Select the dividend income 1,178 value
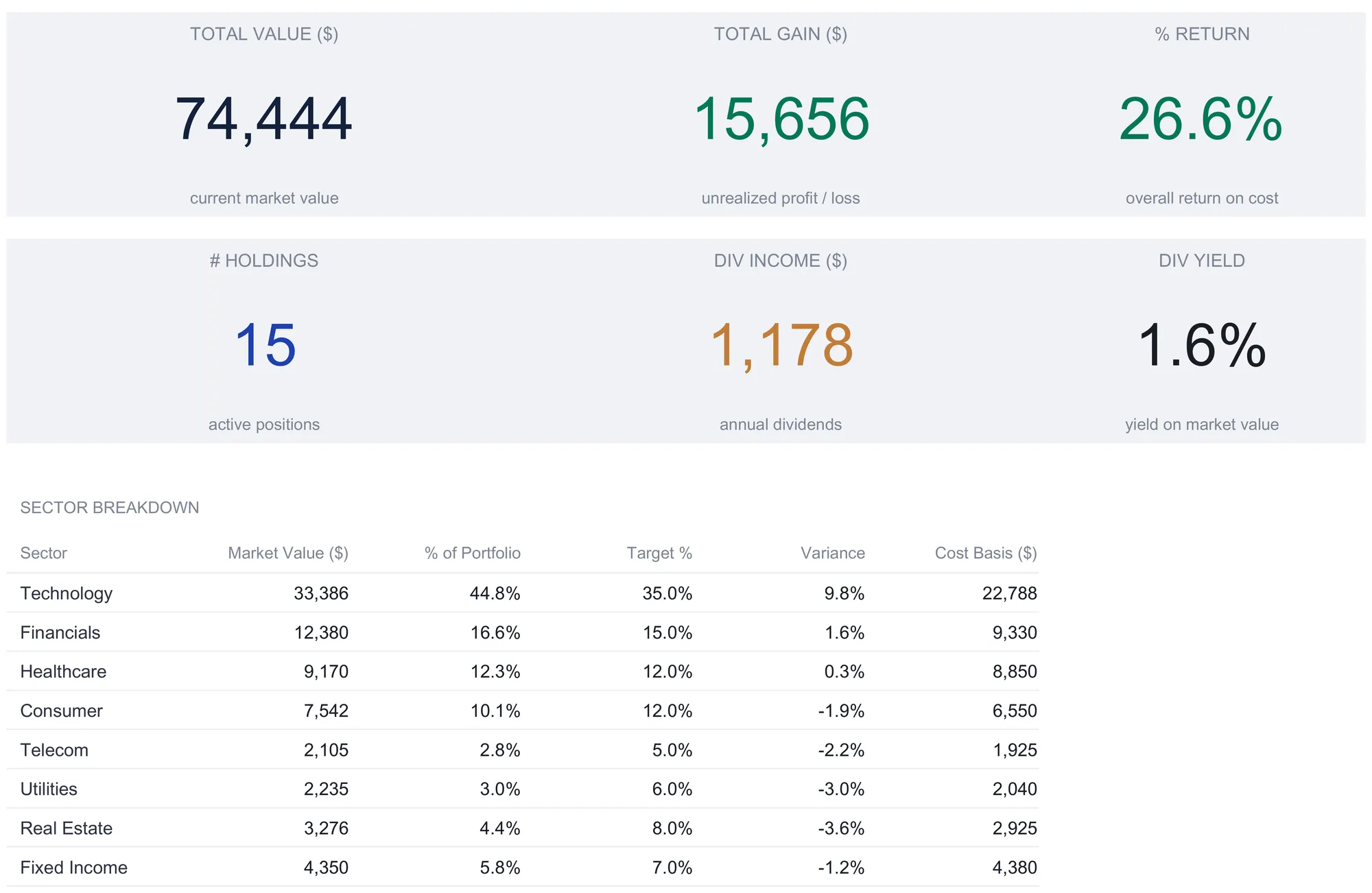Viewport: 1372px width, 893px height. click(781, 346)
